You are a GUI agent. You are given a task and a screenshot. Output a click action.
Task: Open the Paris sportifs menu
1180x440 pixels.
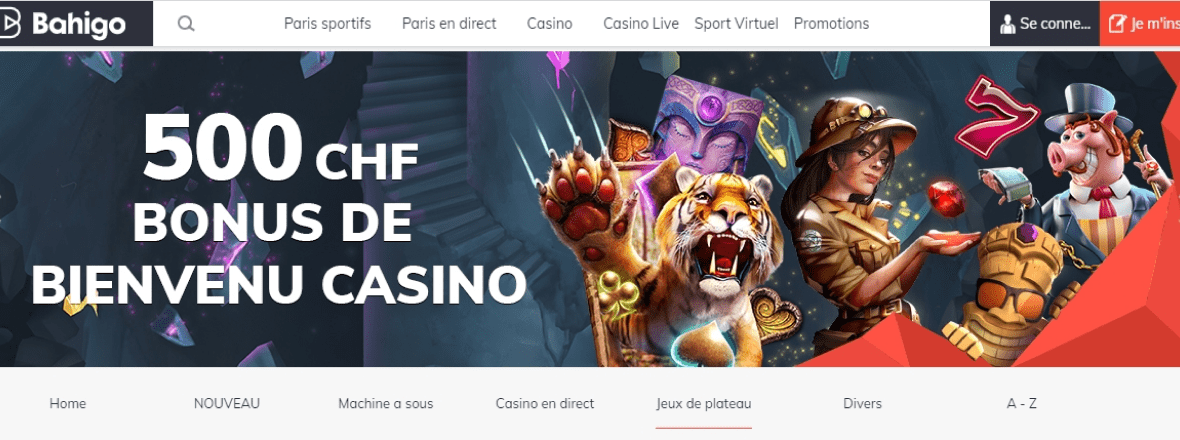(x=327, y=24)
